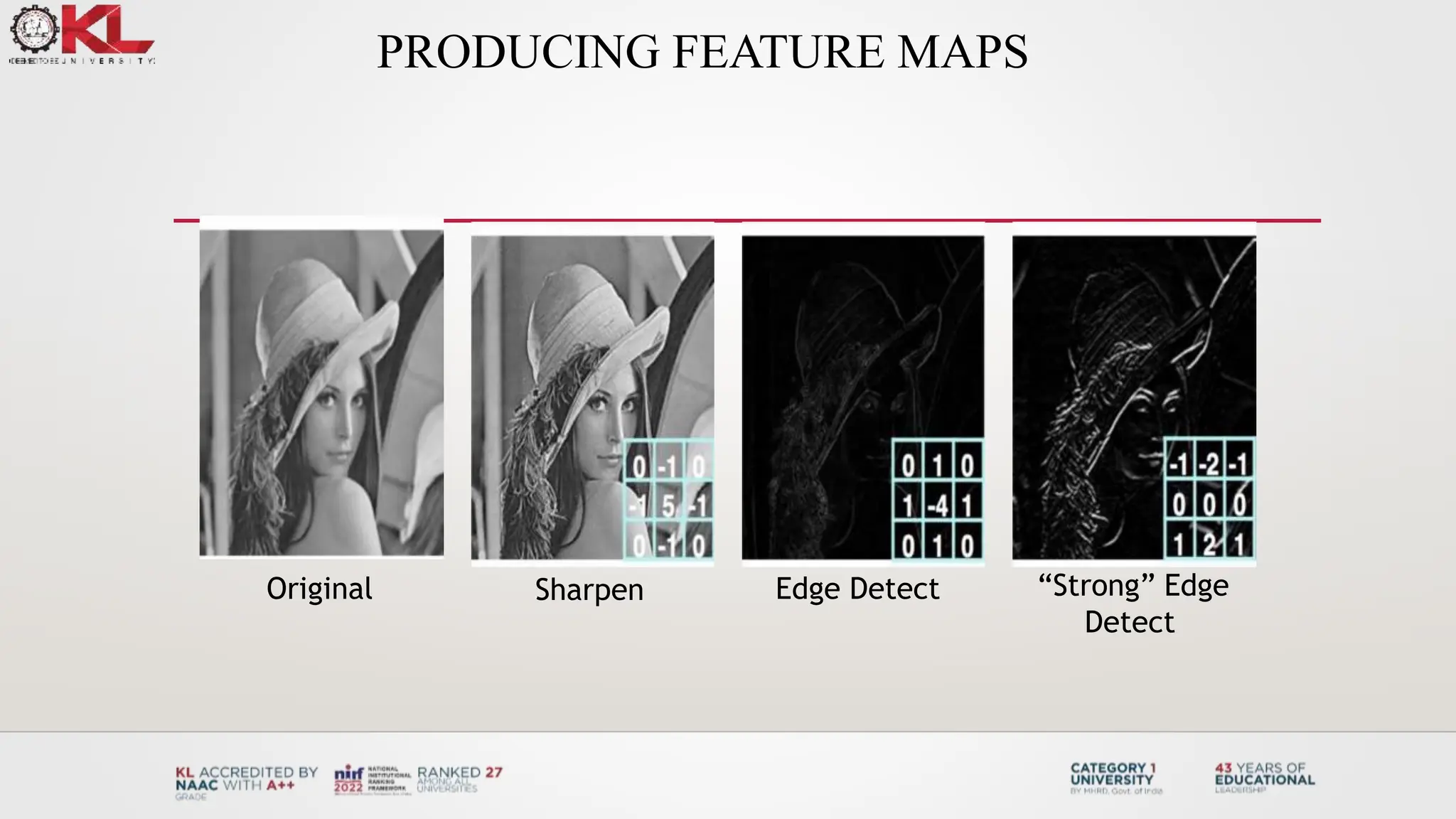Click '43 Years of Educational' badge

click(x=1265, y=777)
